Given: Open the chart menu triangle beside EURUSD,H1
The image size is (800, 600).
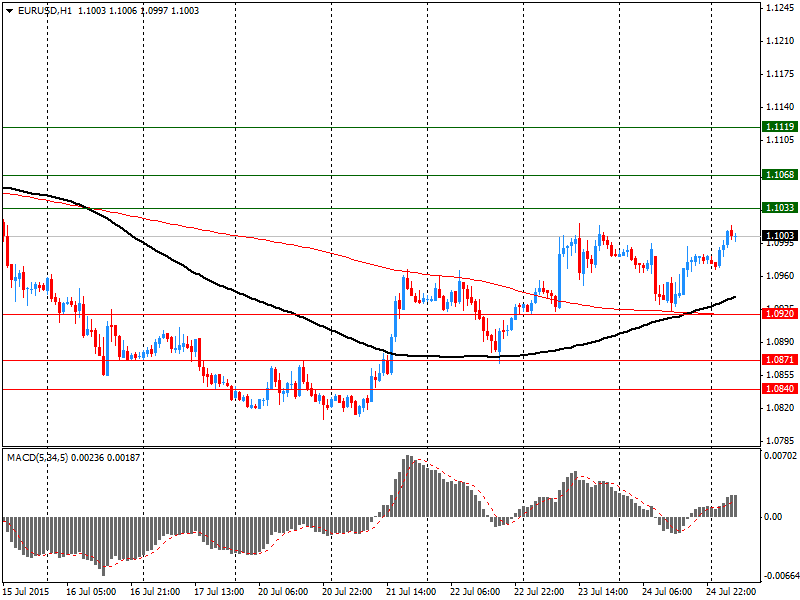Looking at the screenshot, I should click(x=10, y=11).
